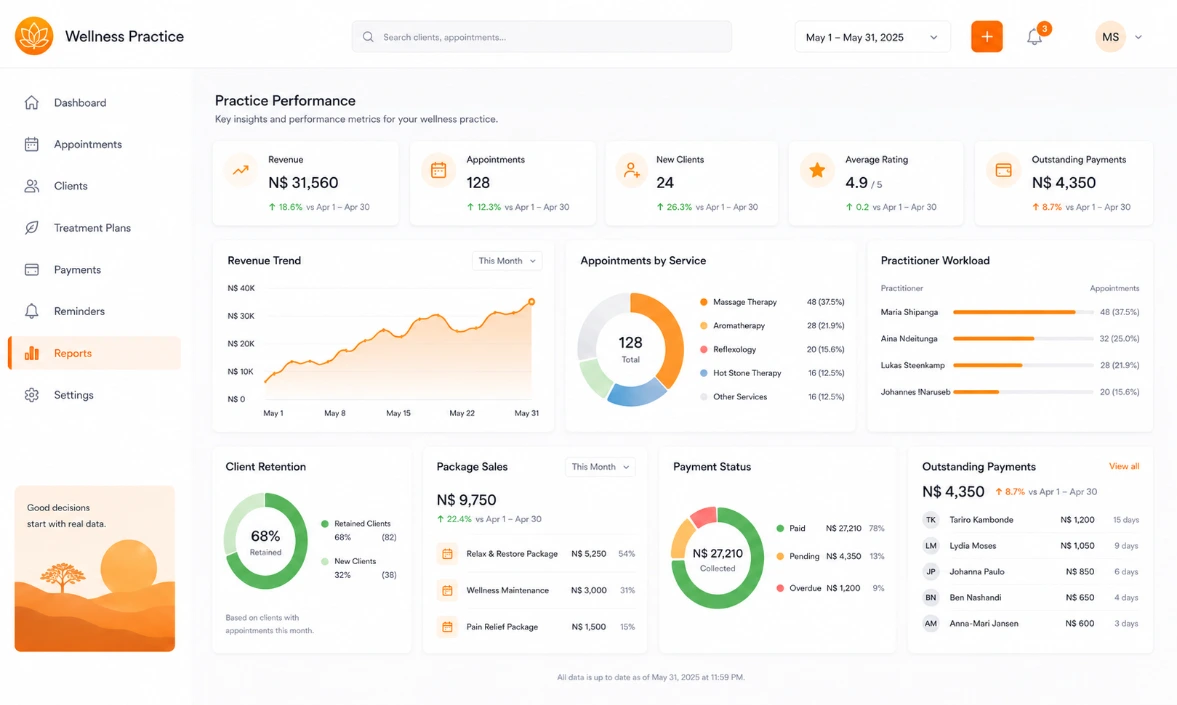Click Aina Ndeitunga practitioner row name
This screenshot has height=705, width=1177.
909,339
